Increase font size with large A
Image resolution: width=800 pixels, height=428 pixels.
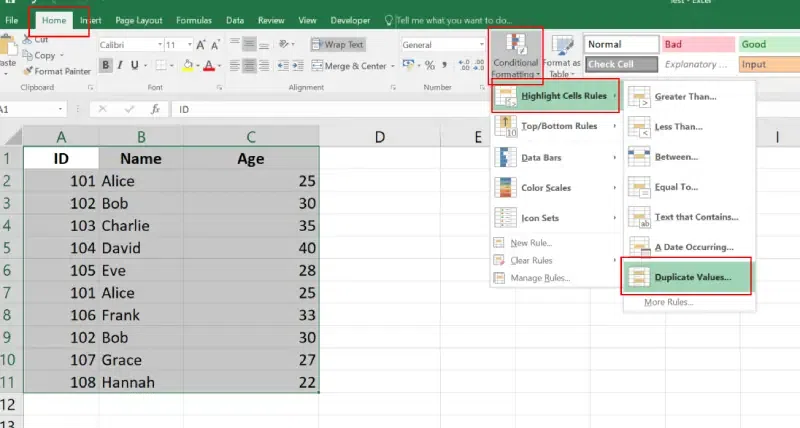(201, 45)
